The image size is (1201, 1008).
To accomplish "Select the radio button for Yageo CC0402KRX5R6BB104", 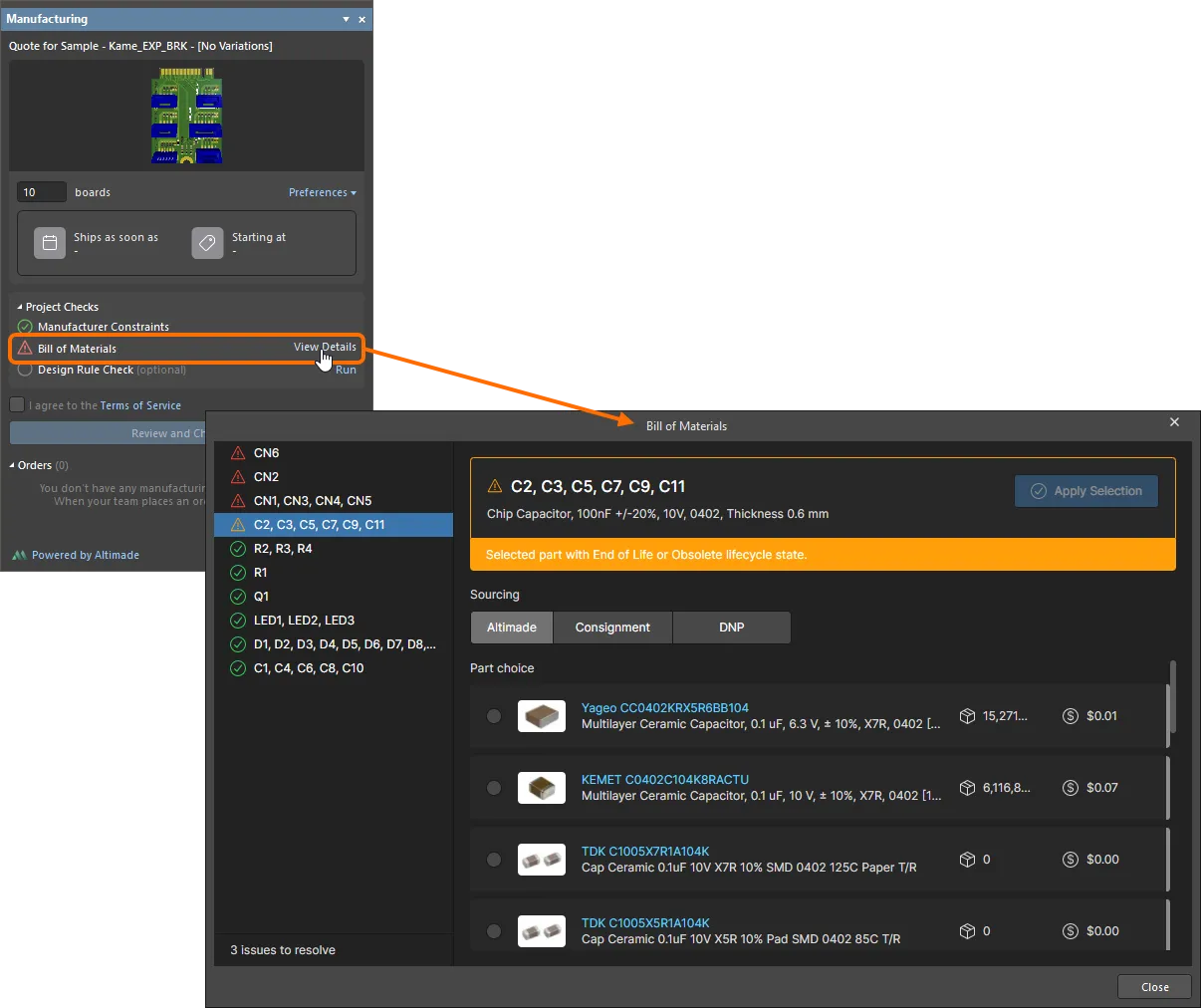I will click(x=493, y=715).
